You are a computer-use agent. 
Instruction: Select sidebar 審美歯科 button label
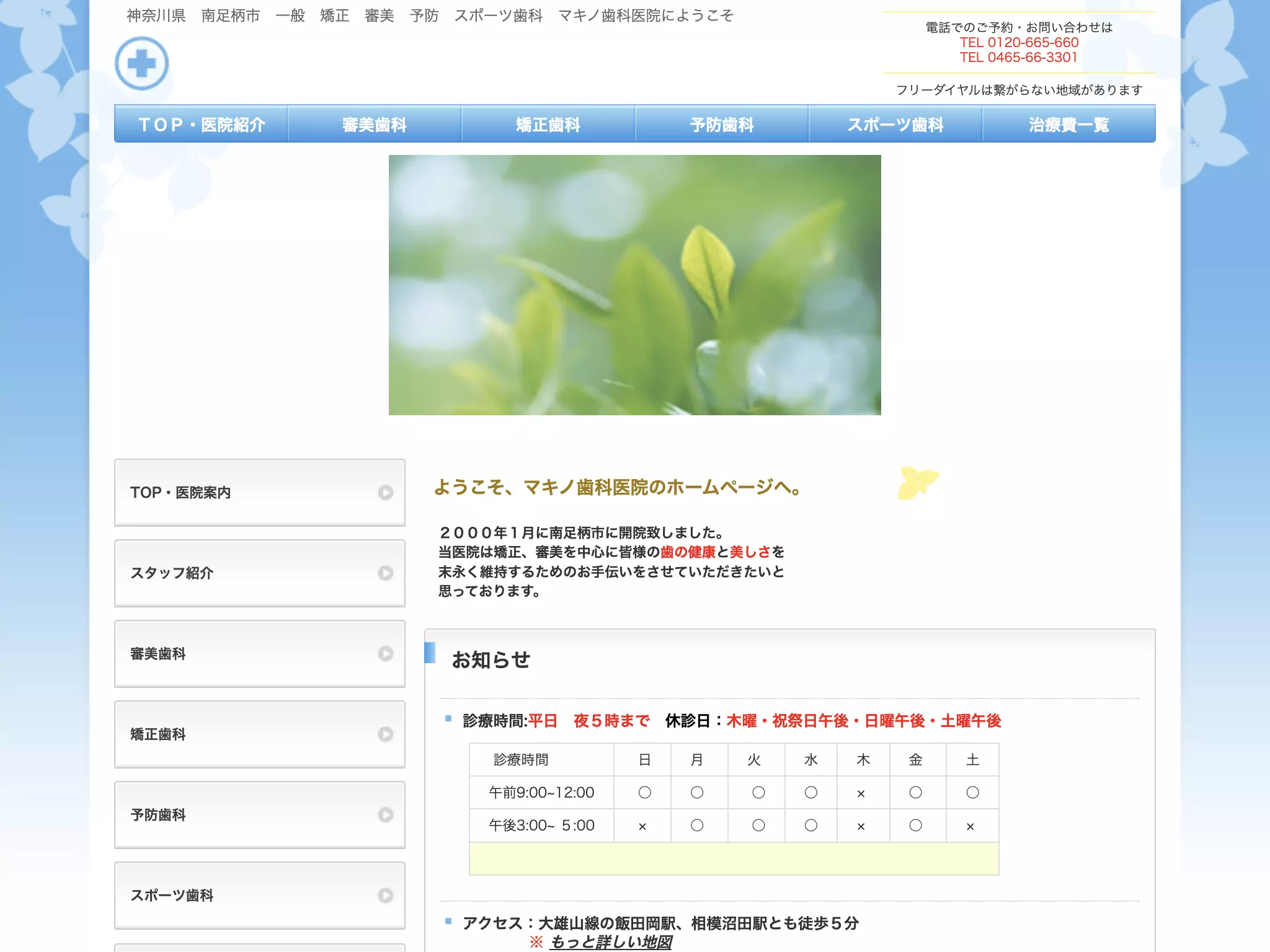coord(158,654)
